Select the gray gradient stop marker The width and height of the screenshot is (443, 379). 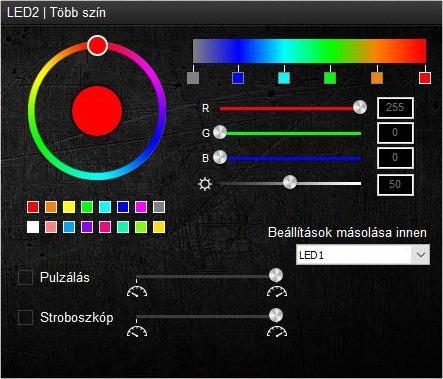point(193,78)
